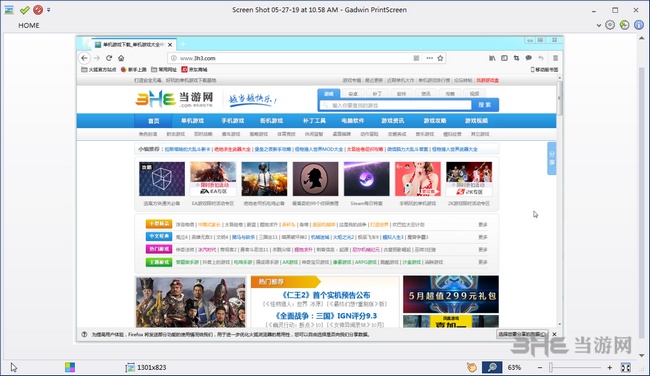This screenshot has width=650, height=376.
Task: Click the website game search input field
Action: click(396, 105)
